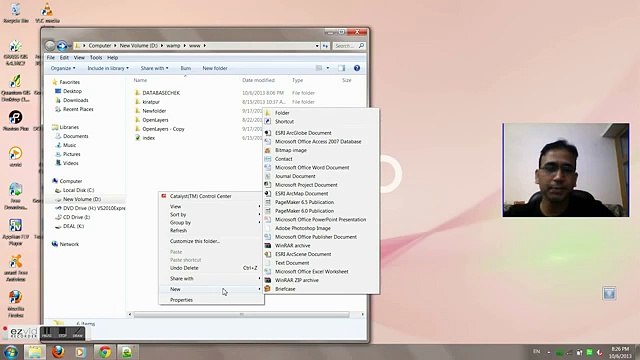
Task: Click the change view icon in toolbar
Action: pyautogui.click(x=319, y=68)
